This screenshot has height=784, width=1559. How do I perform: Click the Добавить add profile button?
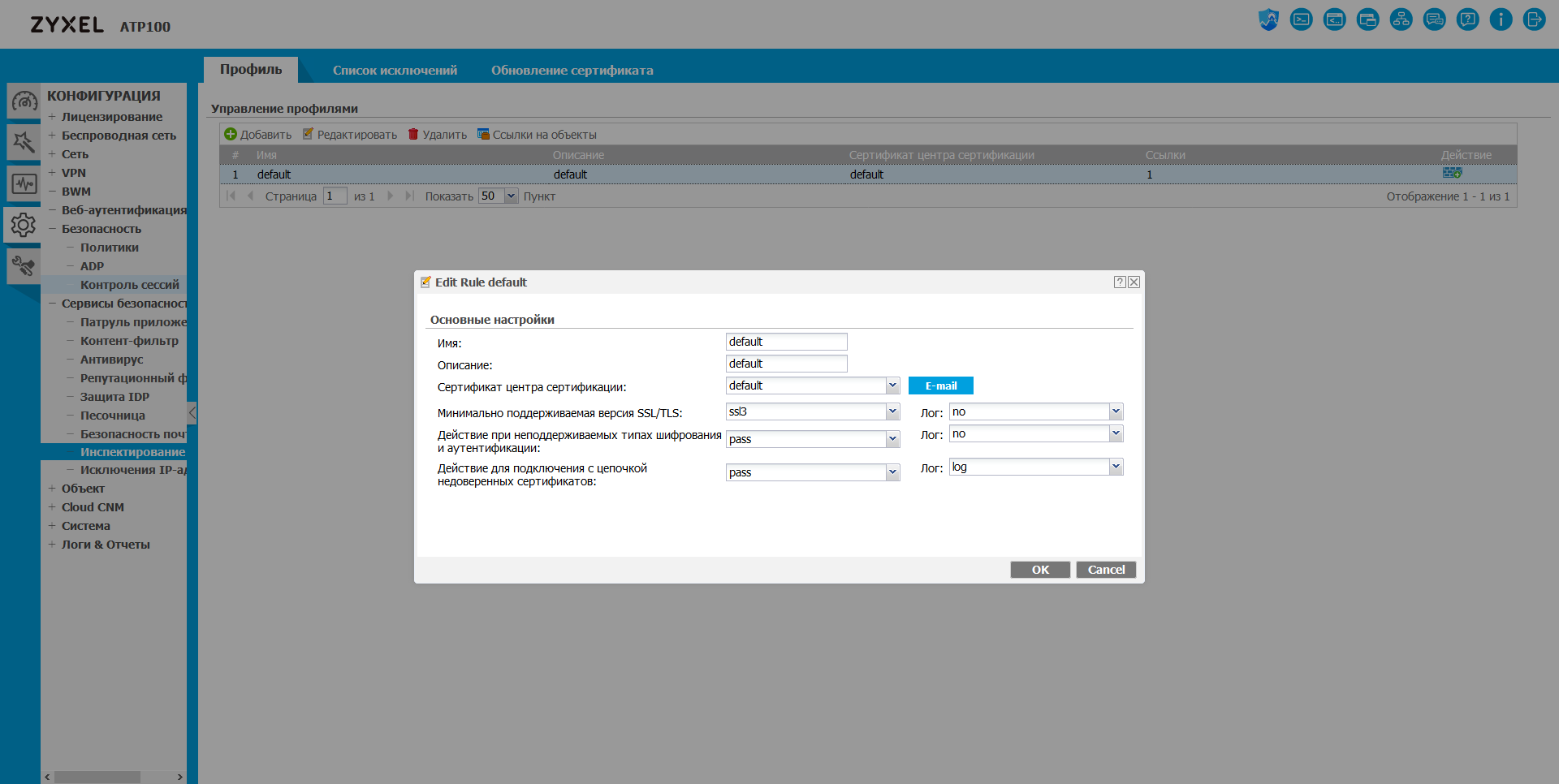(258, 135)
